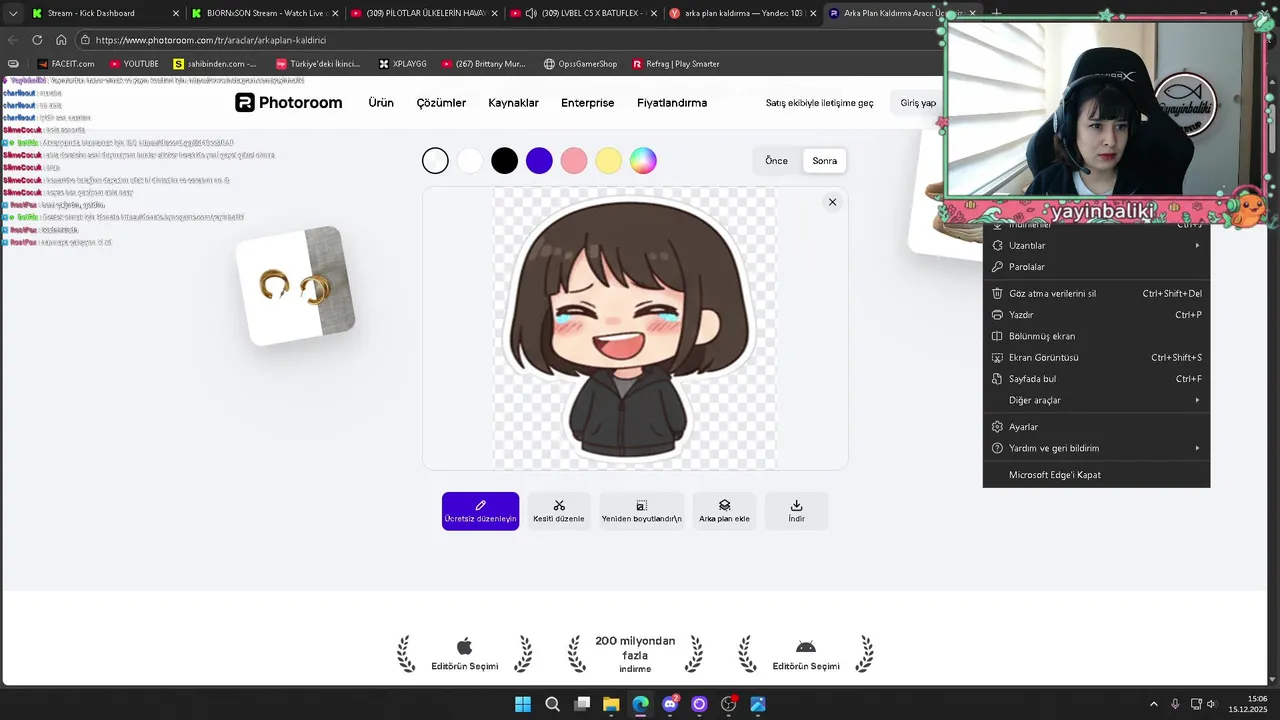Select Bölünmüş ekran in the menu

coord(1096,336)
